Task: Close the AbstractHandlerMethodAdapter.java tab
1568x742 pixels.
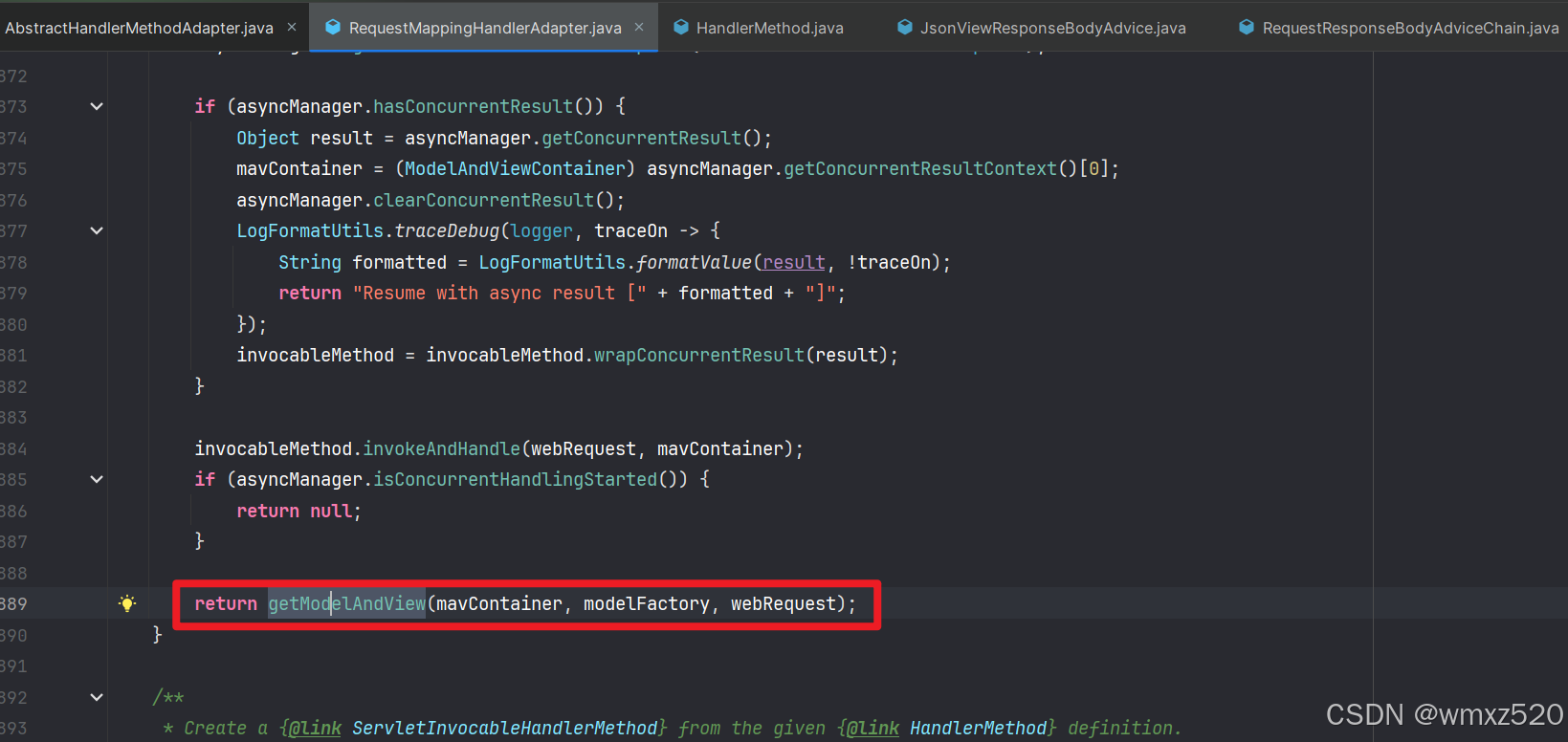Action: point(292,28)
